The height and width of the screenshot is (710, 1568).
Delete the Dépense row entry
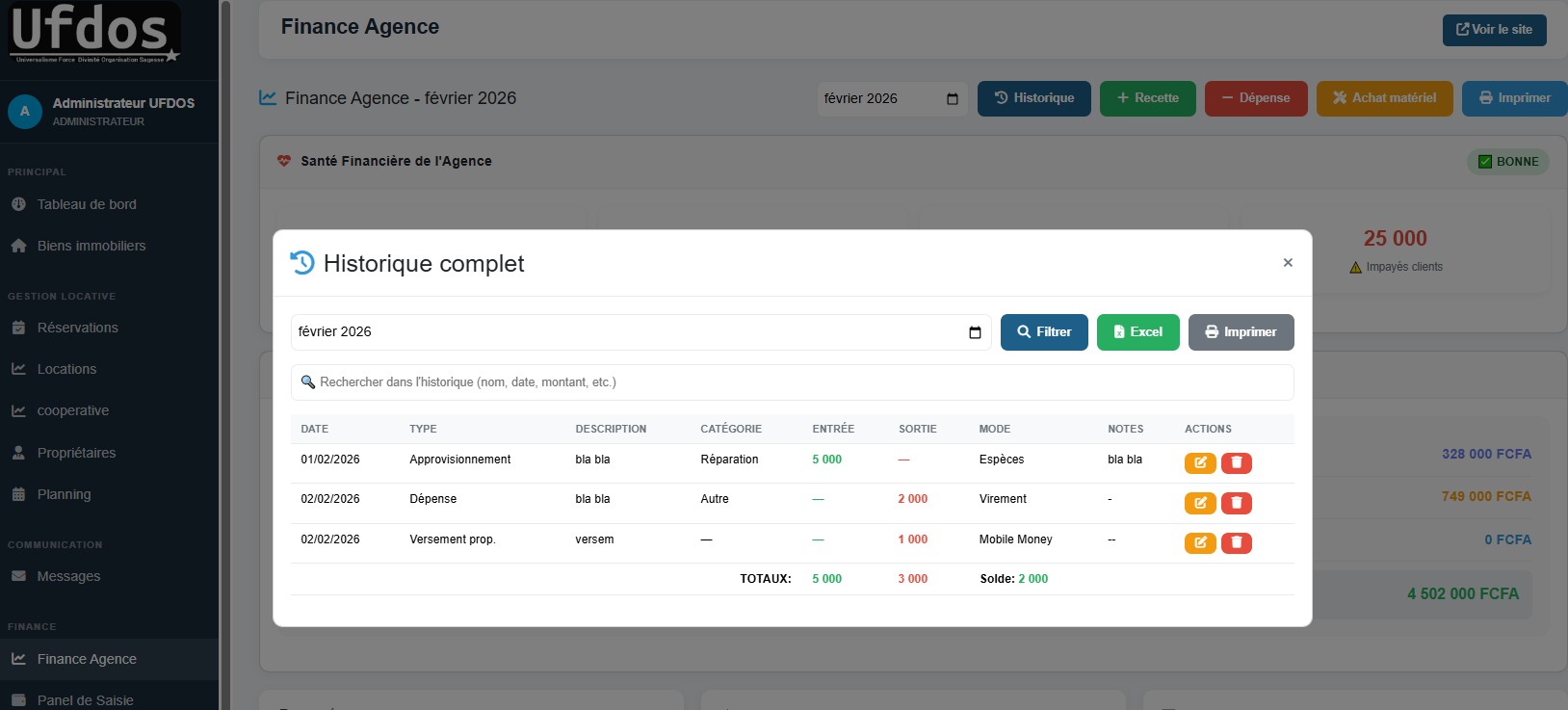pos(1236,503)
